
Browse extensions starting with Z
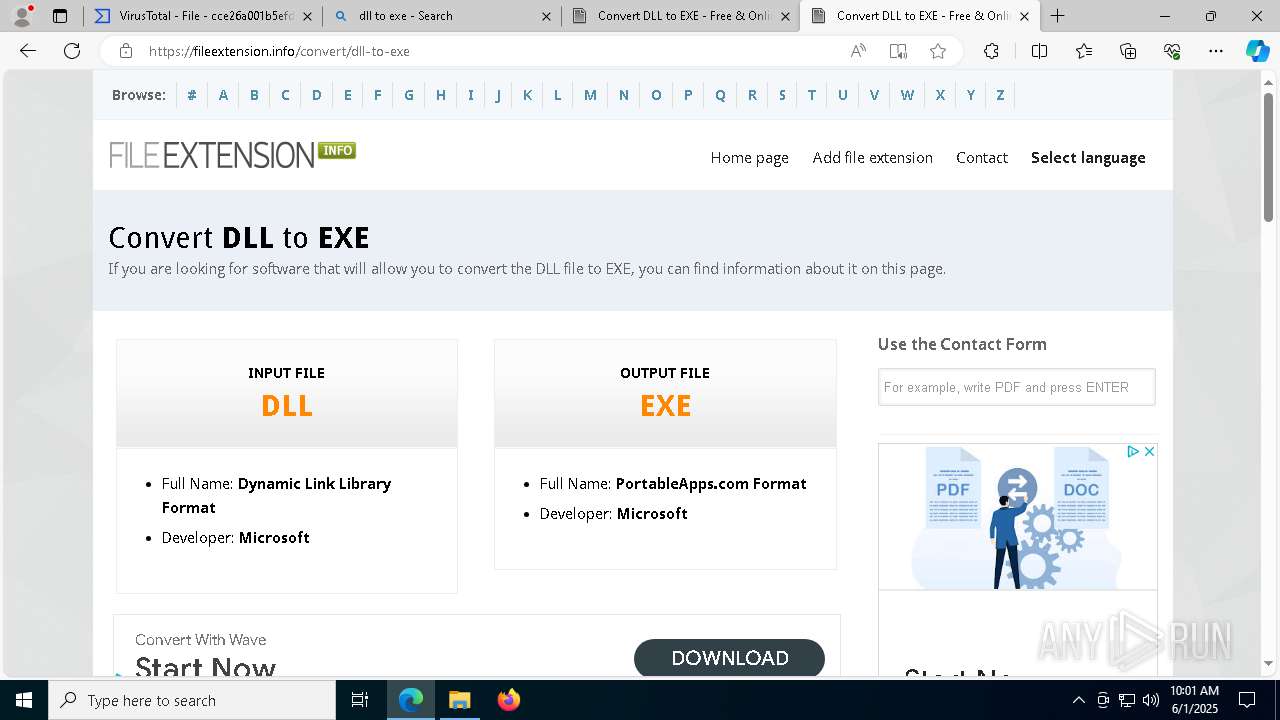[x=1000, y=95]
